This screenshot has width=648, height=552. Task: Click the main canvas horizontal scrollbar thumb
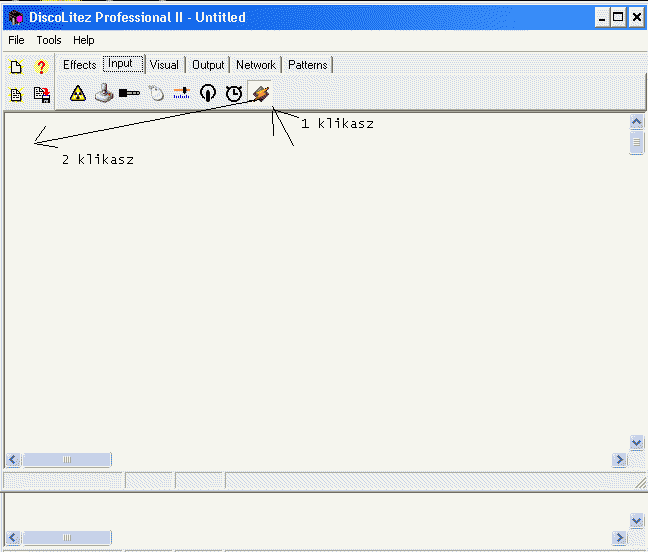pyautogui.click(x=67, y=459)
